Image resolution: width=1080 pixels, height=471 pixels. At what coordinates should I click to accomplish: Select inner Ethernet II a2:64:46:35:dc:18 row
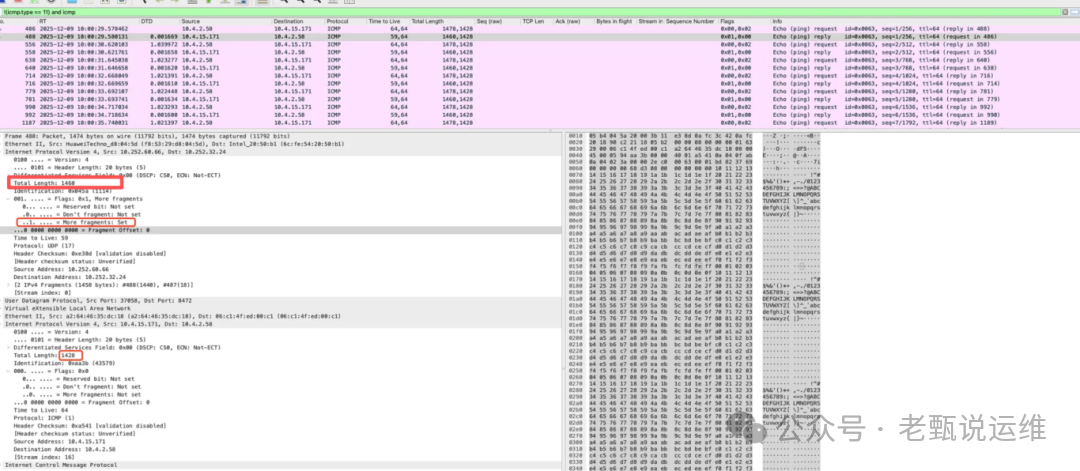pos(279,316)
